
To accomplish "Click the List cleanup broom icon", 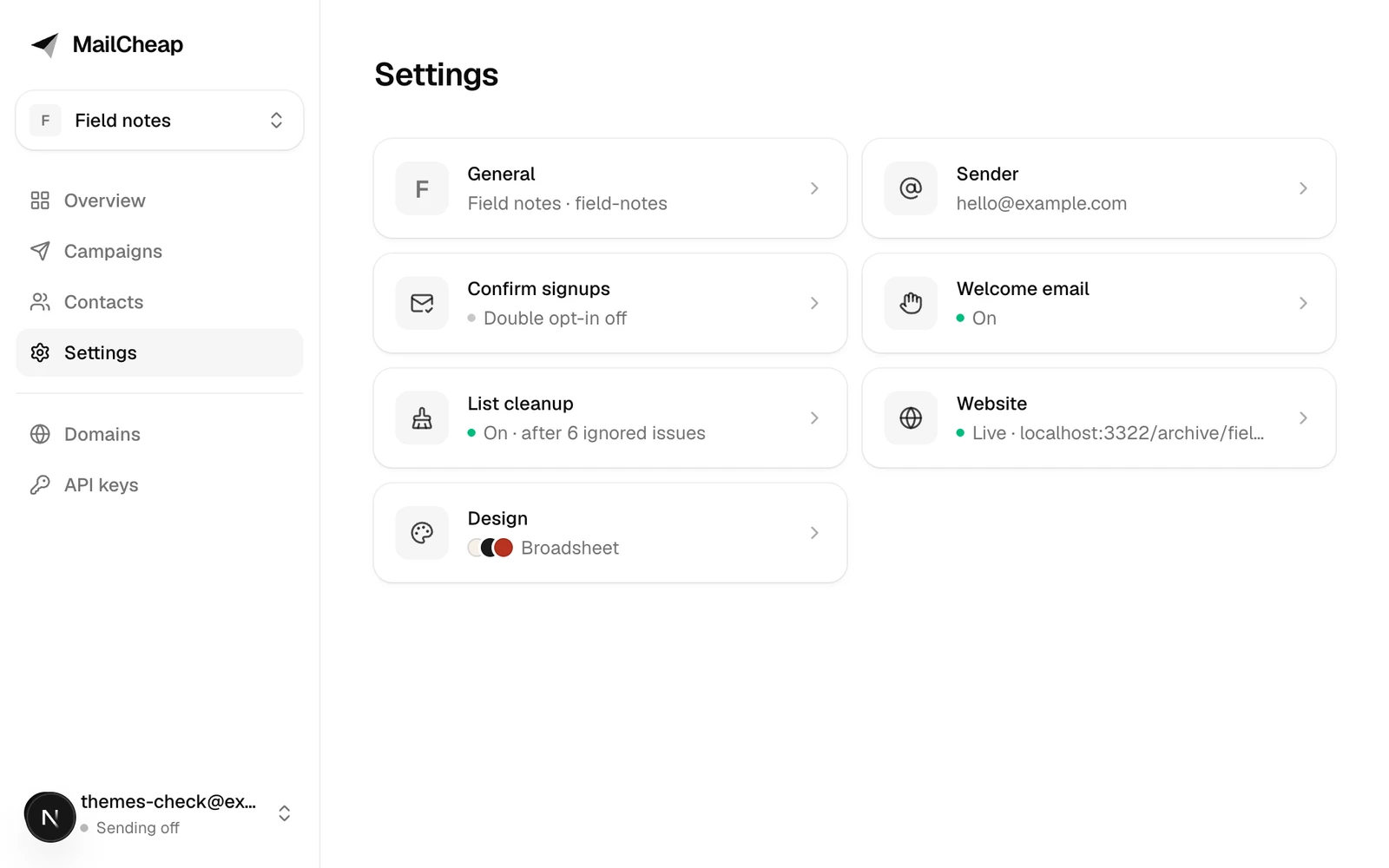I will point(422,418).
